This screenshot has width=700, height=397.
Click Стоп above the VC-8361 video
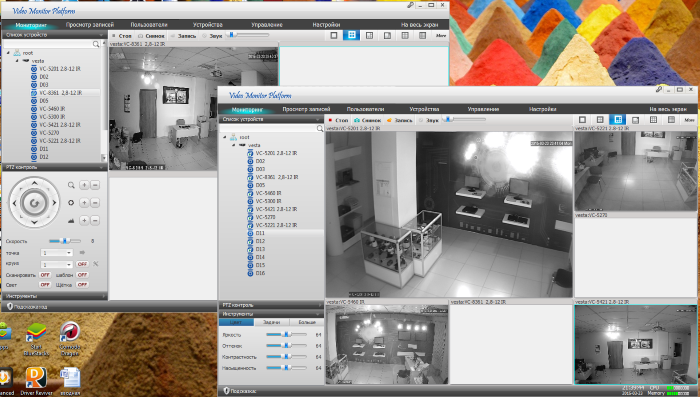(121, 36)
